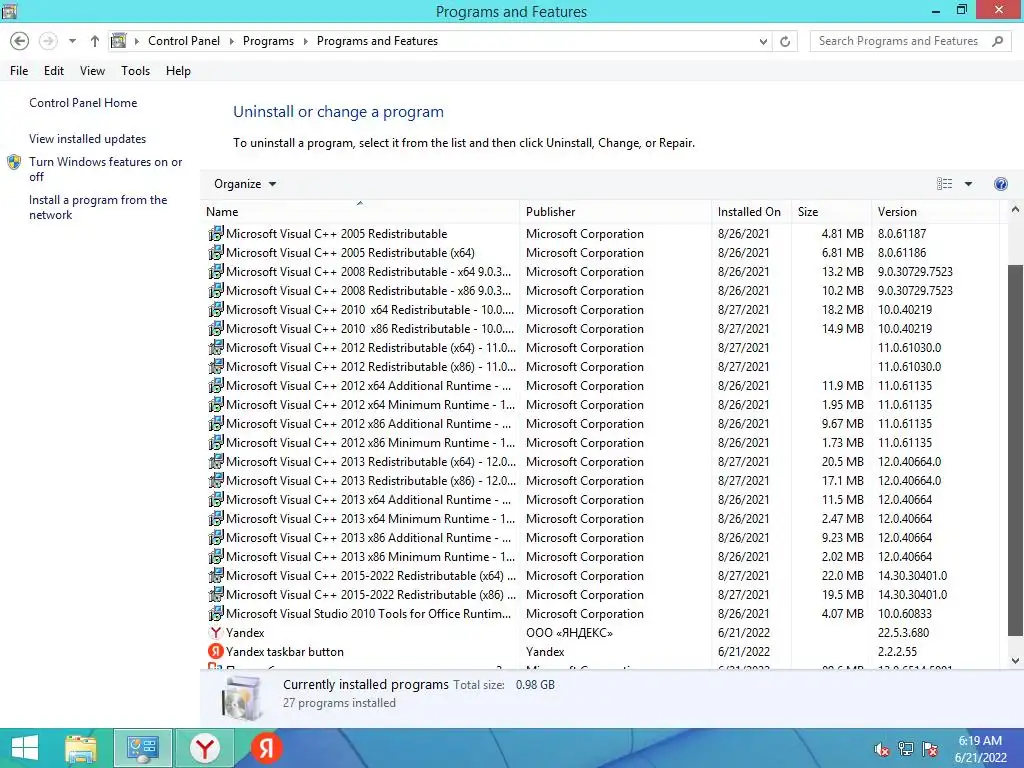Click the red Yandex Я taskbar icon
The width and height of the screenshot is (1024, 768).
coord(266,748)
